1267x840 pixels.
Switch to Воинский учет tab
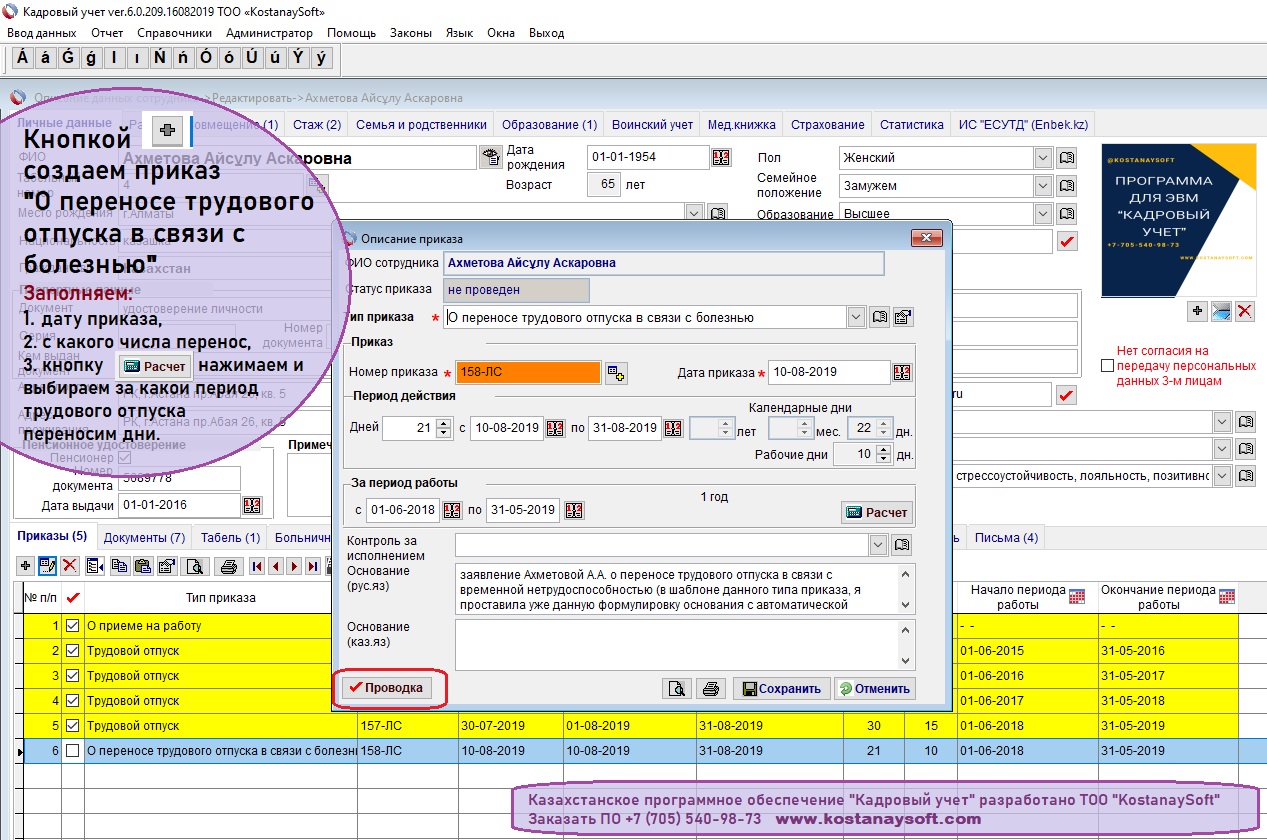[x=652, y=125]
